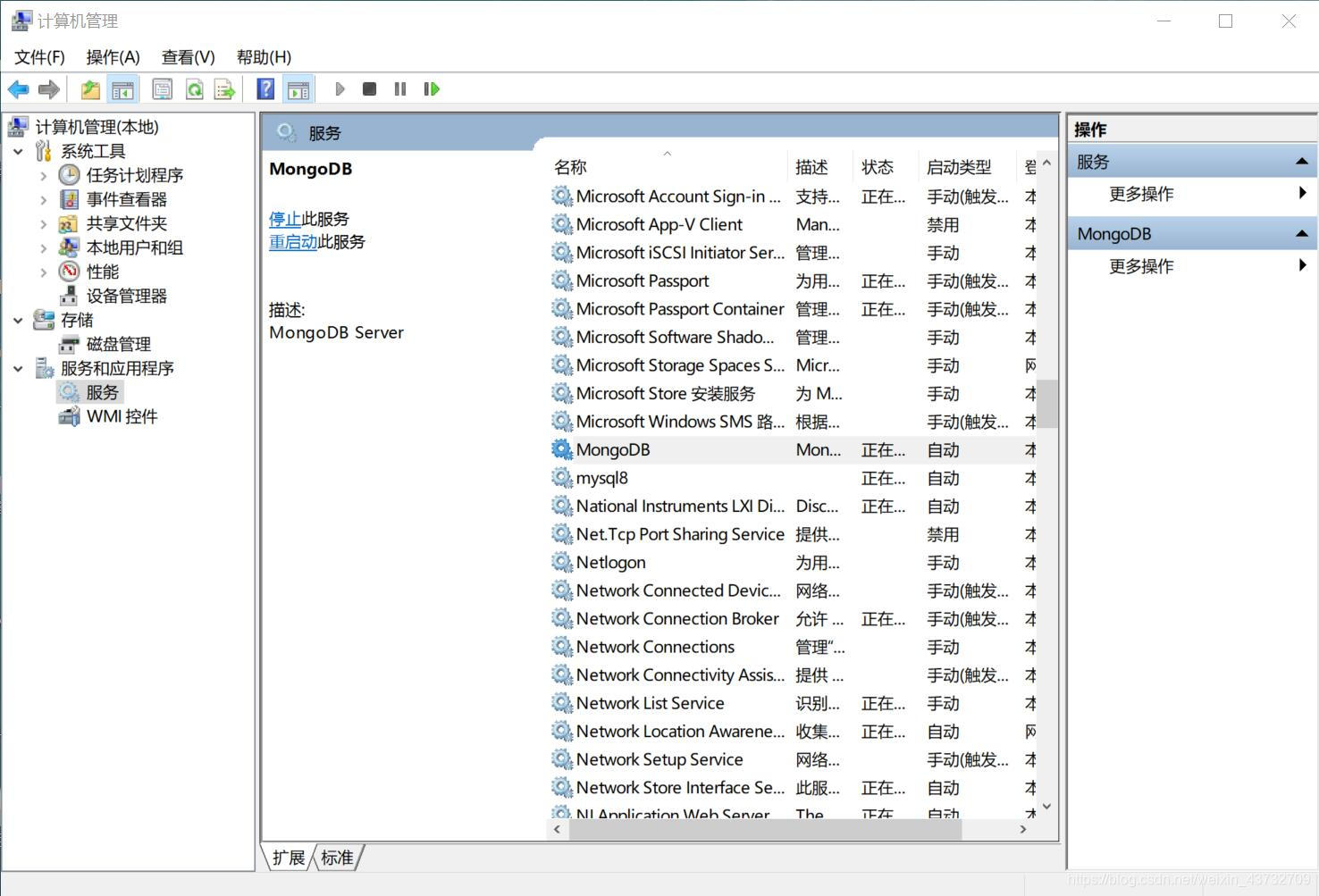This screenshot has height=896, width=1319.
Task: Click the vertical scrollbar thumb in services list
Action: point(1047,404)
